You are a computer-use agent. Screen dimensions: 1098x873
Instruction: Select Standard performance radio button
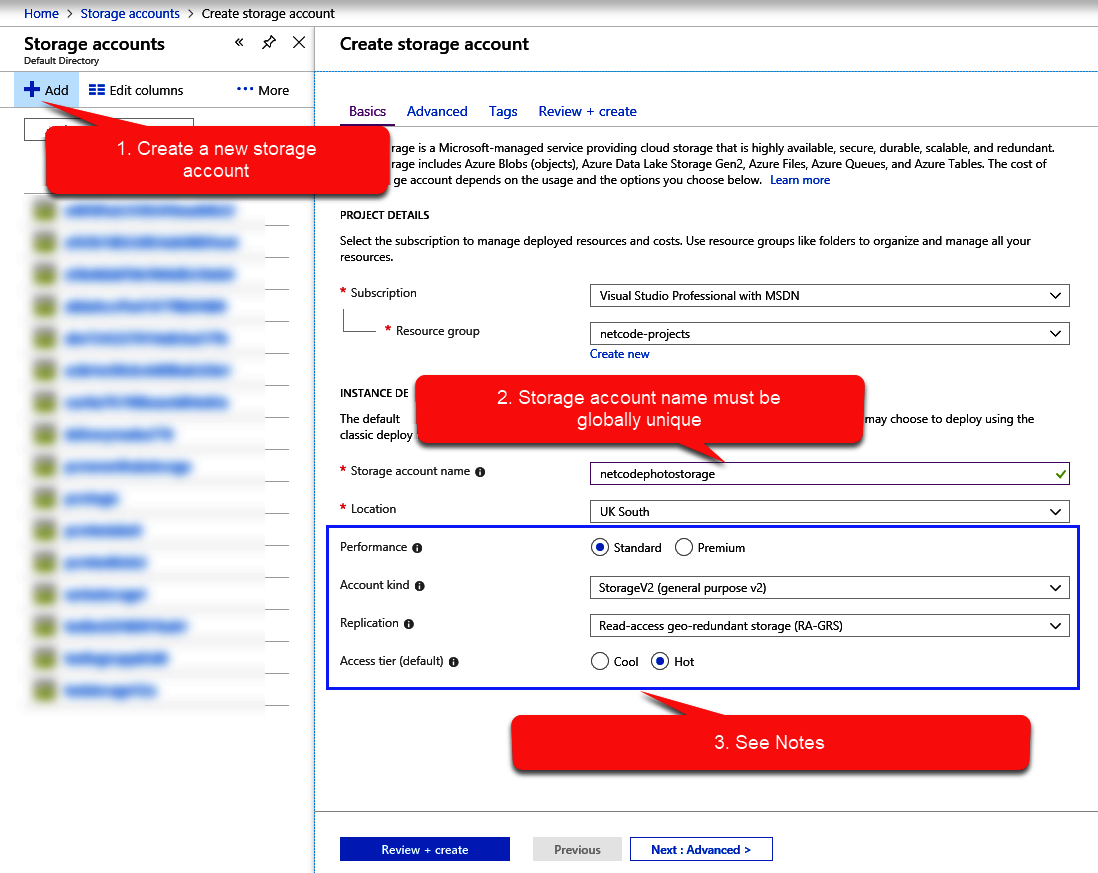coord(600,547)
